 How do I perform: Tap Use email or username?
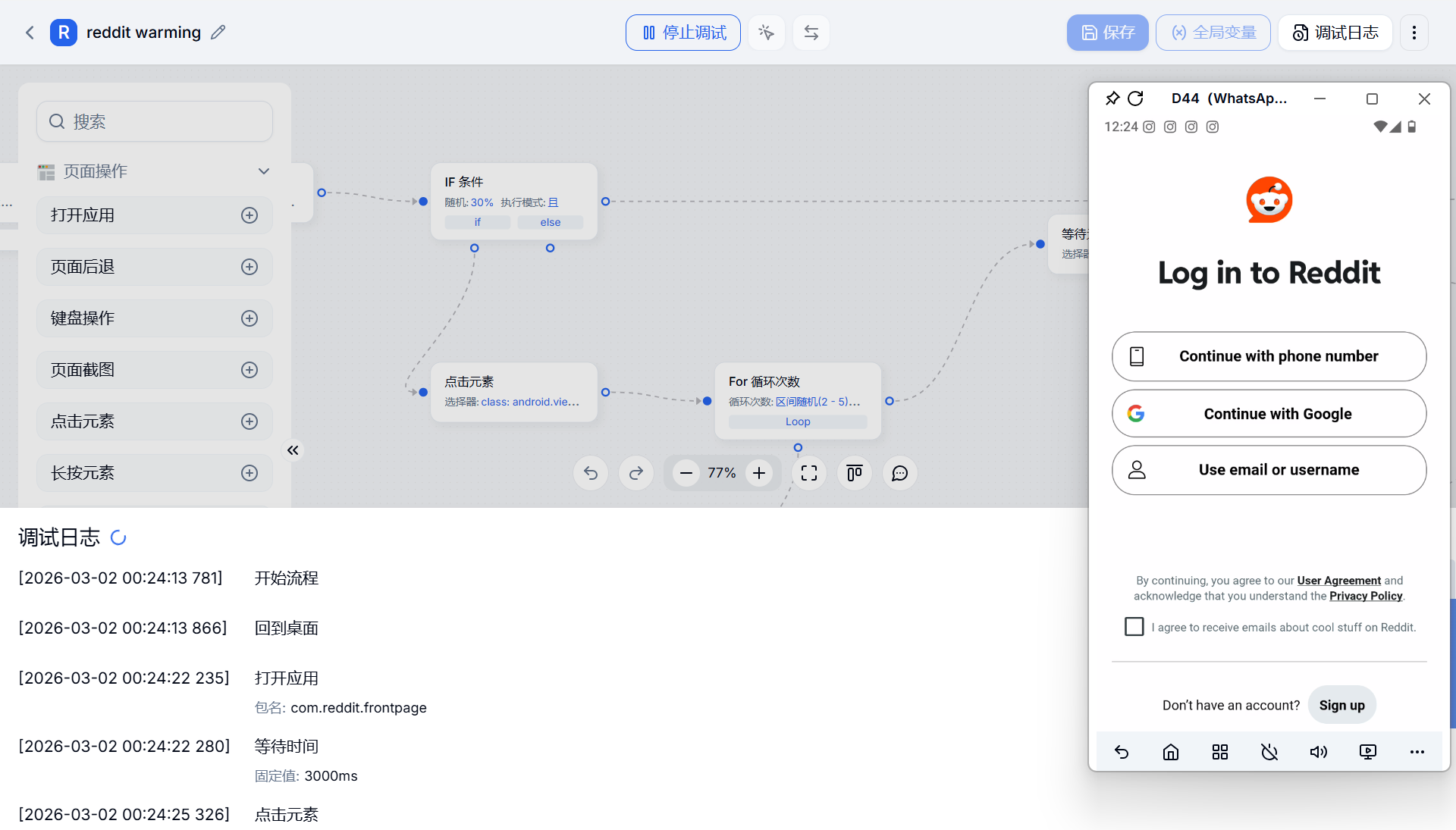pyautogui.click(x=1269, y=470)
